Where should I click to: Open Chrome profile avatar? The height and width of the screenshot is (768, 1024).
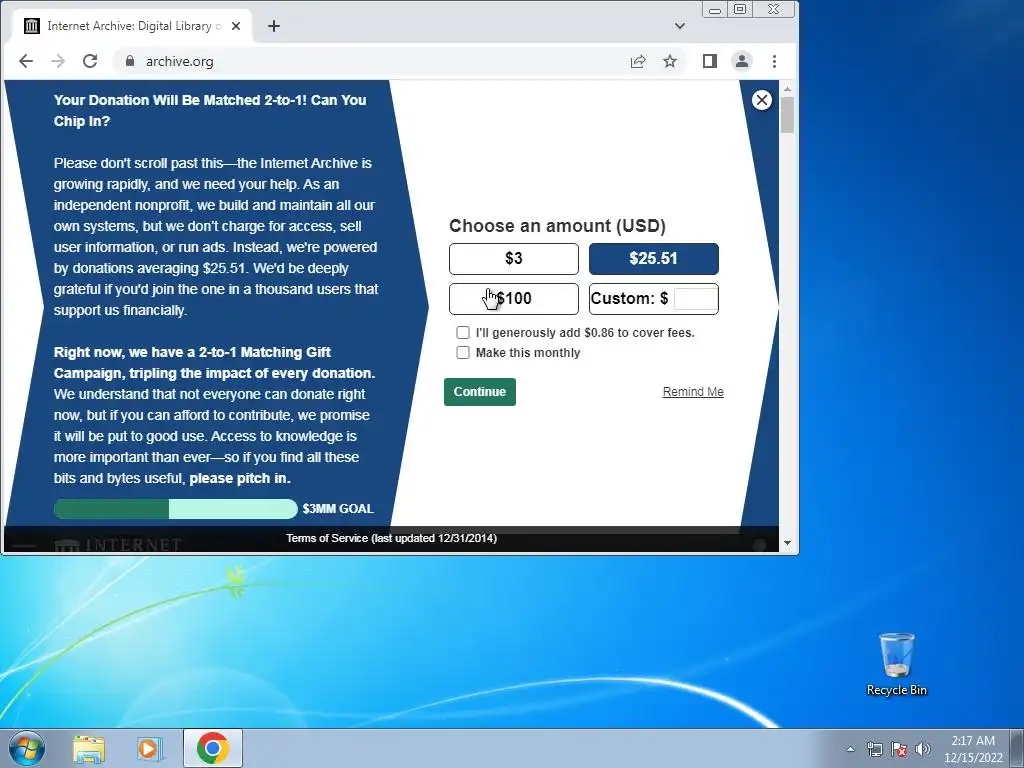742,61
